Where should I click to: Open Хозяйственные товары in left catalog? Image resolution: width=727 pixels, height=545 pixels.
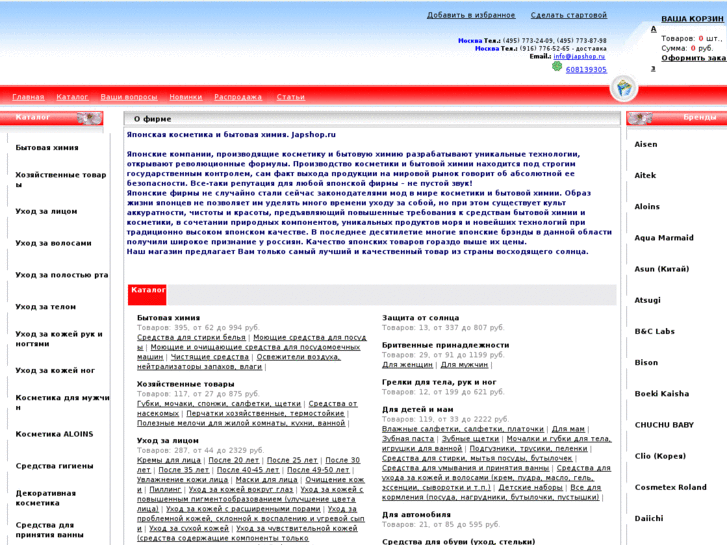tap(61, 180)
